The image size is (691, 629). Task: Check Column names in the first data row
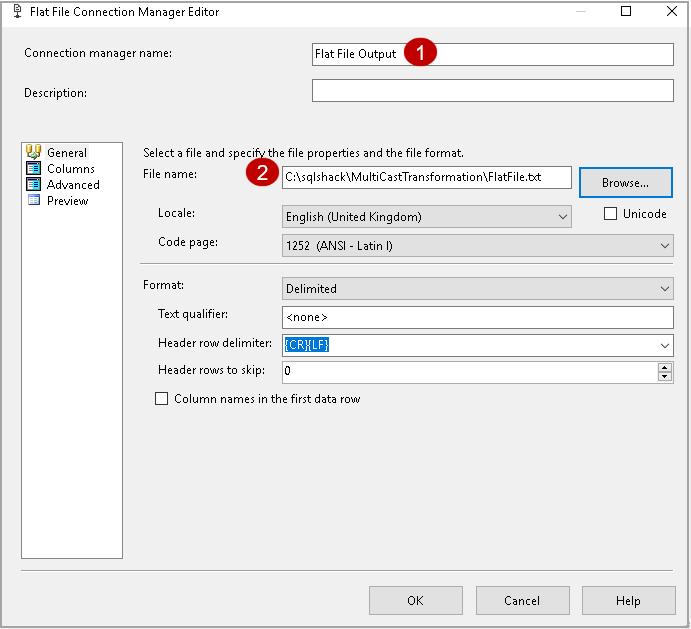click(x=162, y=399)
